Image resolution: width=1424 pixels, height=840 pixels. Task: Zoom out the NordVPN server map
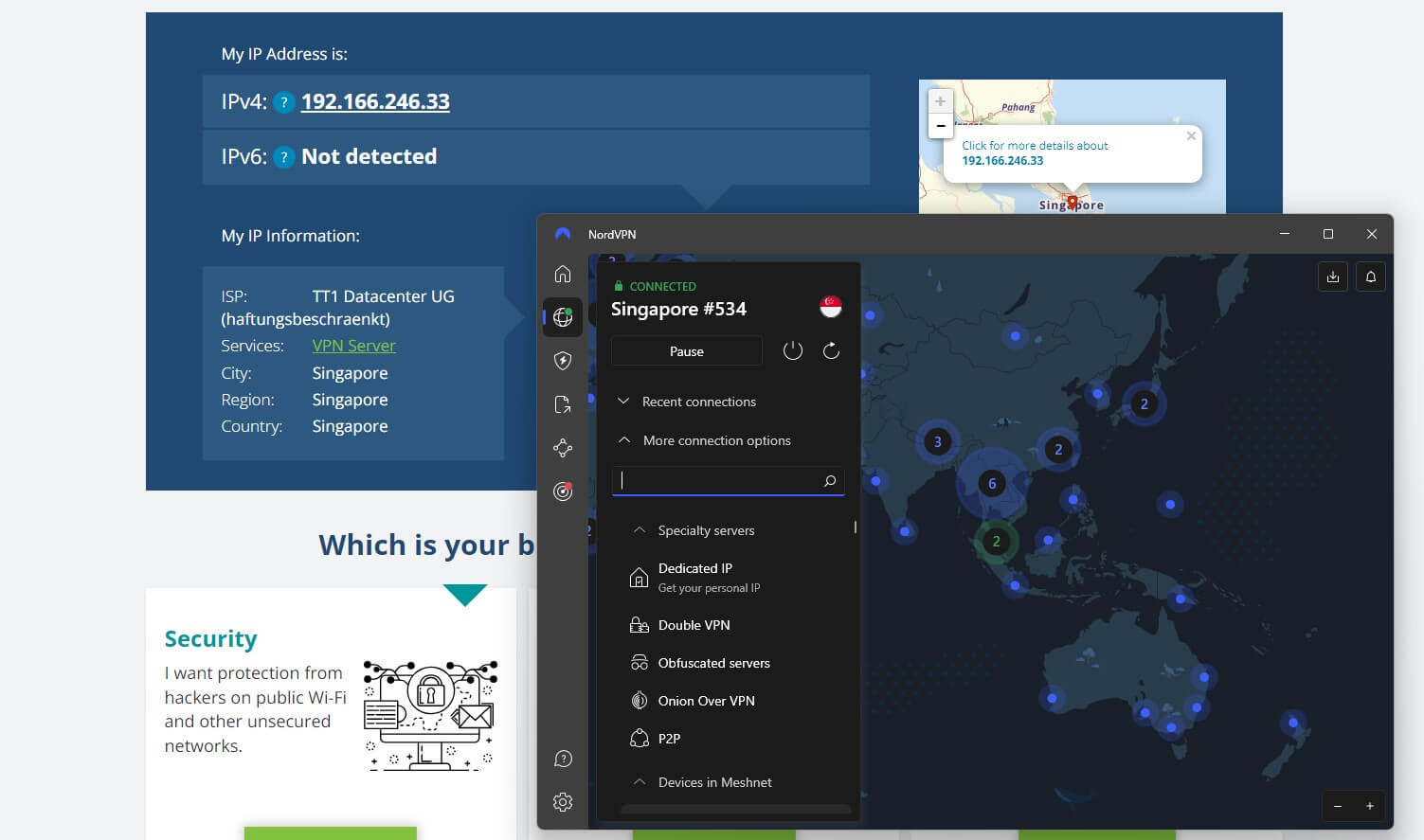click(1338, 806)
